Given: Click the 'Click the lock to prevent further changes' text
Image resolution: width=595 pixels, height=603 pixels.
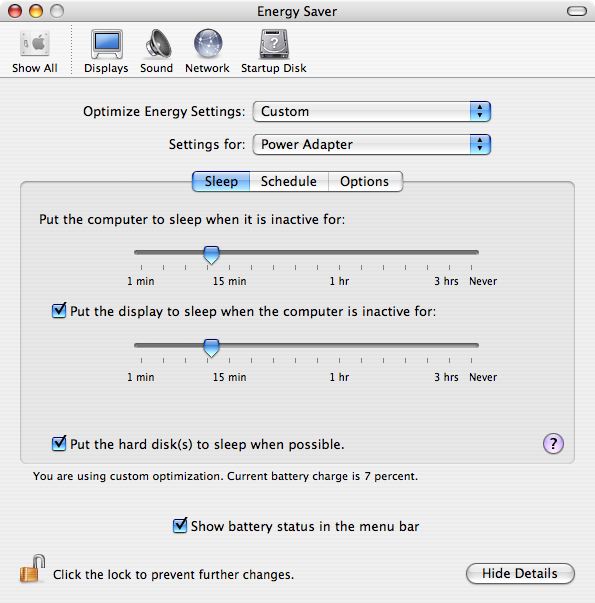Looking at the screenshot, I should 173,575.
